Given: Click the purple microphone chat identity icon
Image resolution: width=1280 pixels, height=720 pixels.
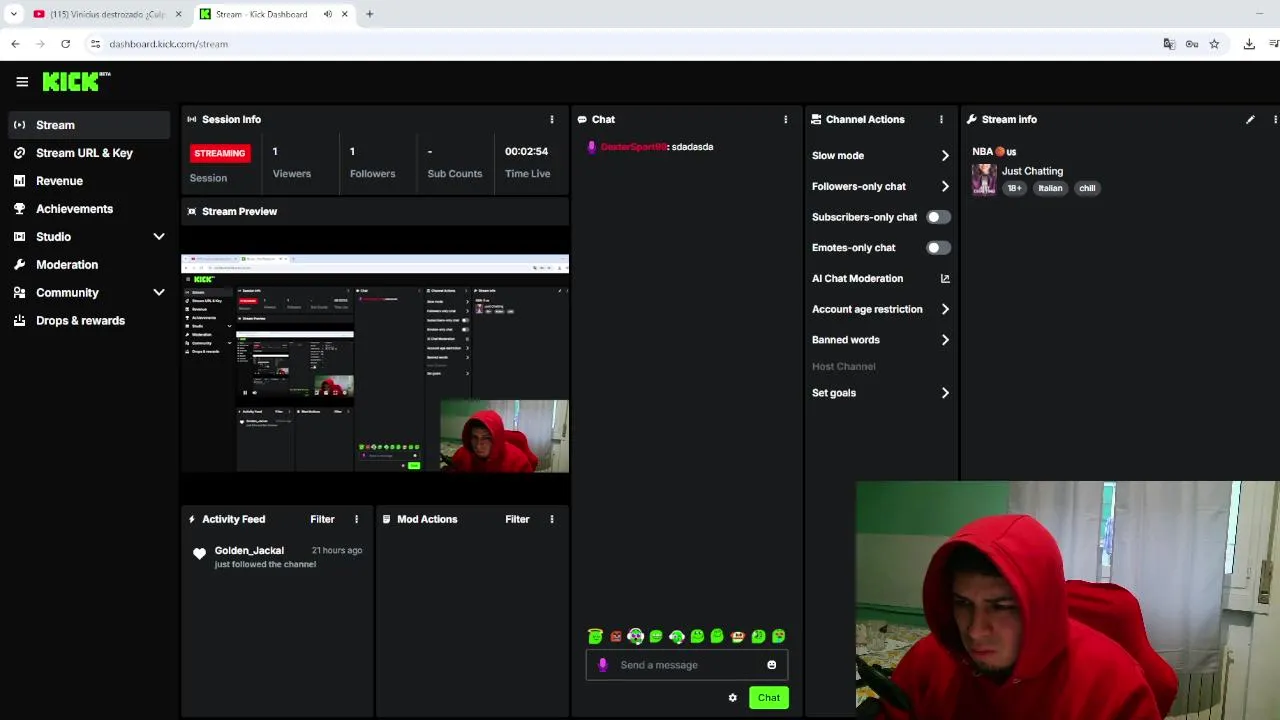Looking at the screenshot, I should [x=602, y=665].
